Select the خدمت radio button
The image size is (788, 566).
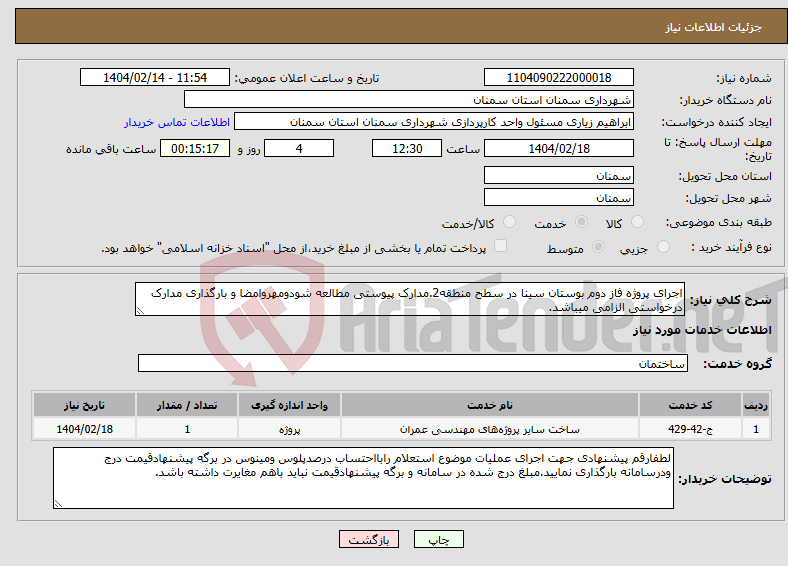pos(581,222)
